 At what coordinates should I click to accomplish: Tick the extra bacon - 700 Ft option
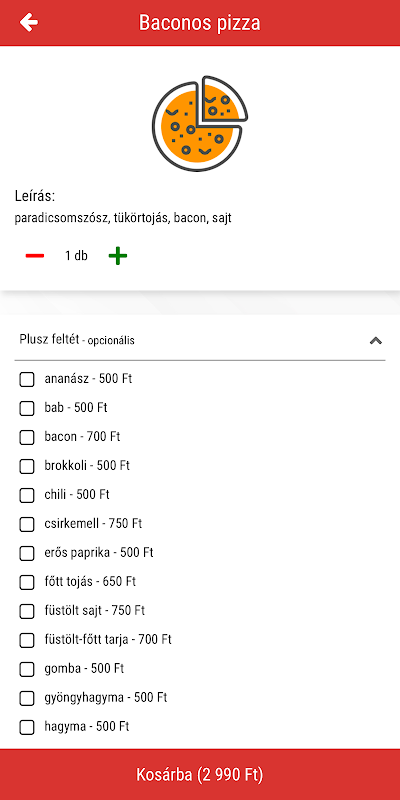tap(27, 437)
